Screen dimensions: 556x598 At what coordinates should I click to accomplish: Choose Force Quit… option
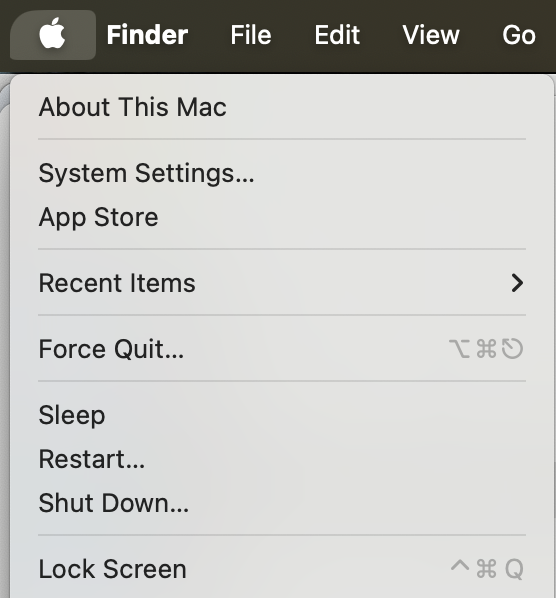282,349
